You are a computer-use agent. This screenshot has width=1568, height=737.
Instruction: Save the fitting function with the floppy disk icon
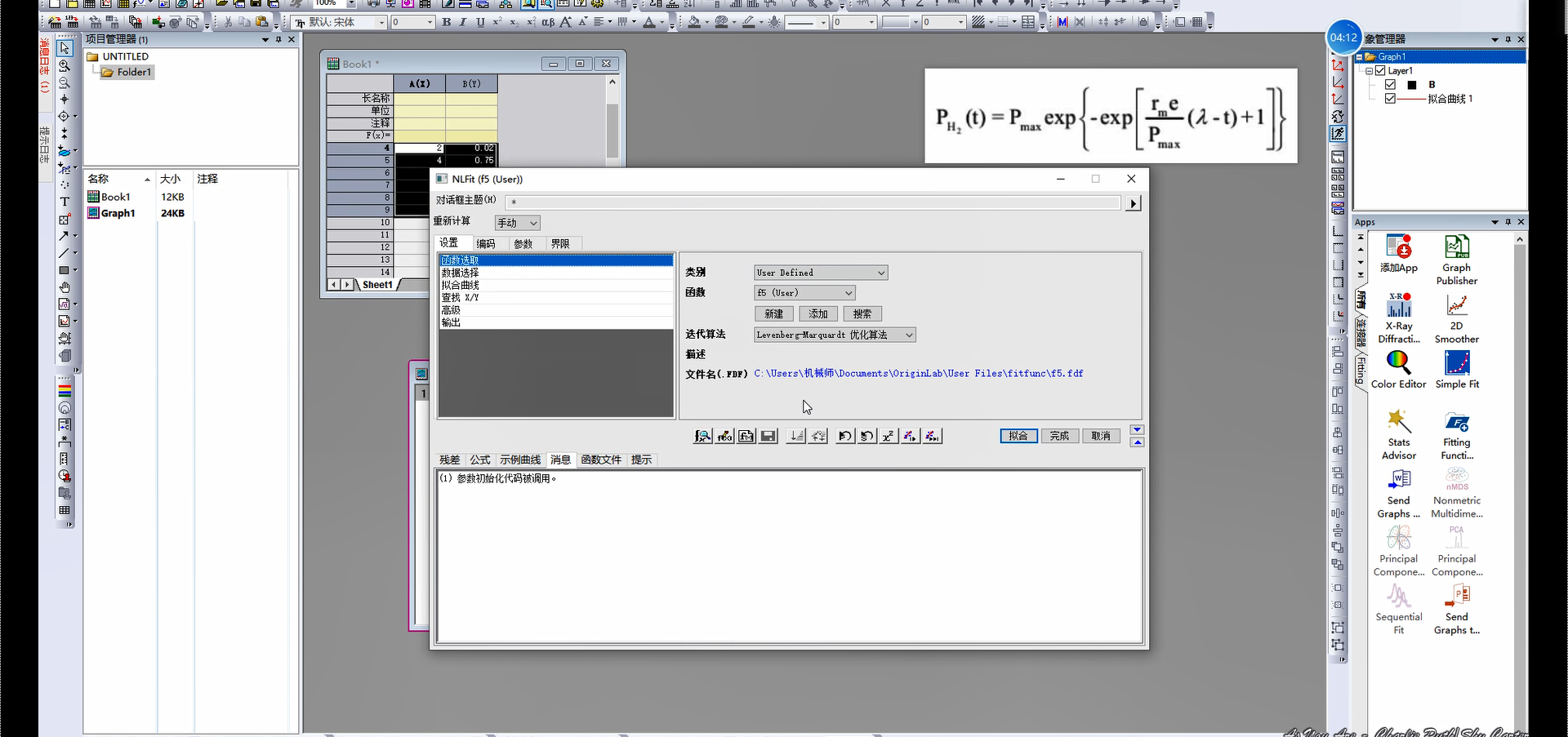coord(768,436)
